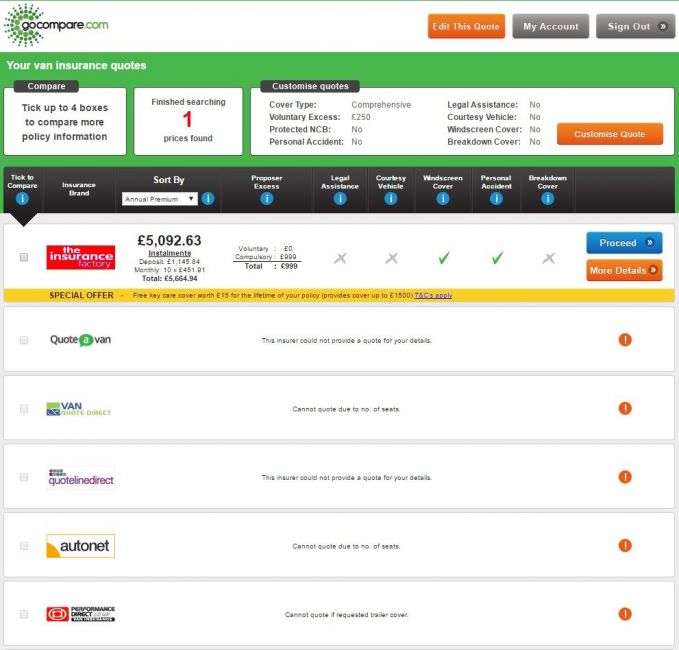Click the Personal Accident green tick
679x650 pixels.
coord(498,258)
